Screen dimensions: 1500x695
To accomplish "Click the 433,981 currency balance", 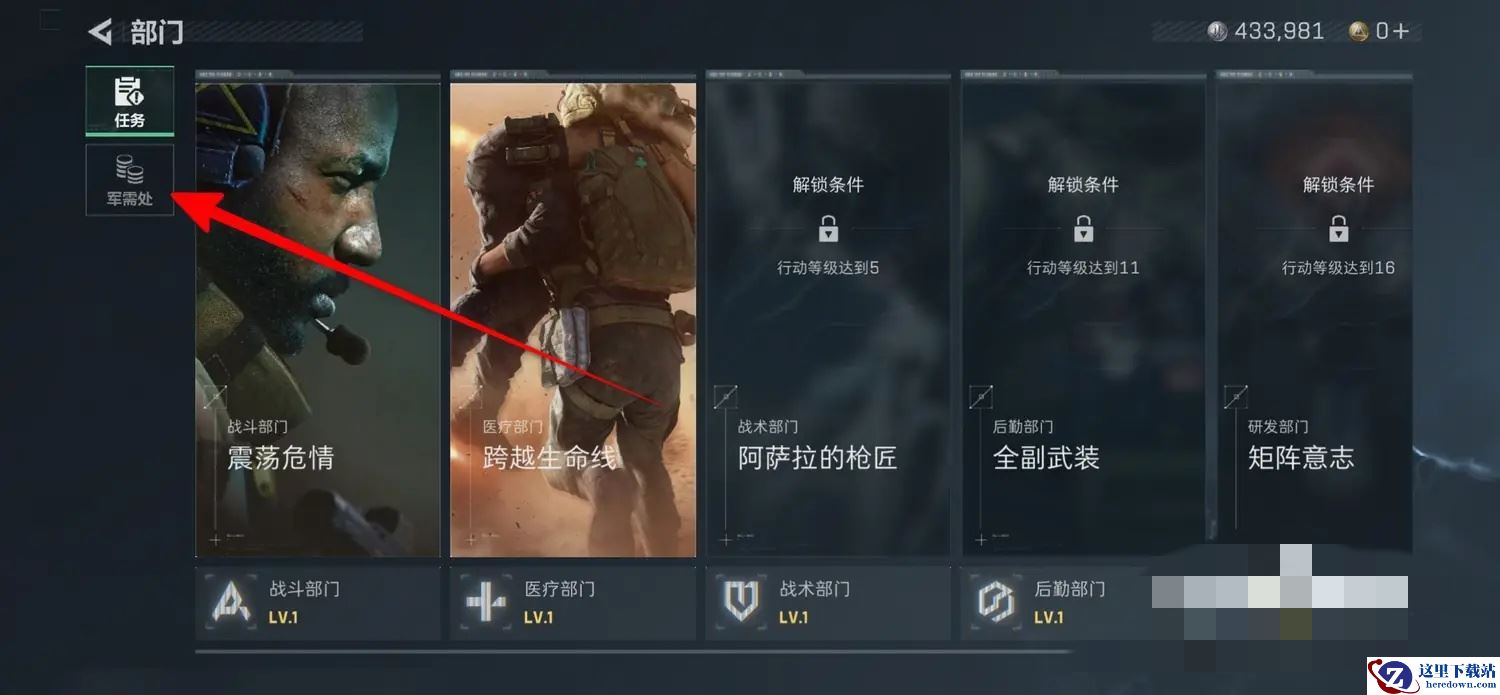I will point(1279,31).
